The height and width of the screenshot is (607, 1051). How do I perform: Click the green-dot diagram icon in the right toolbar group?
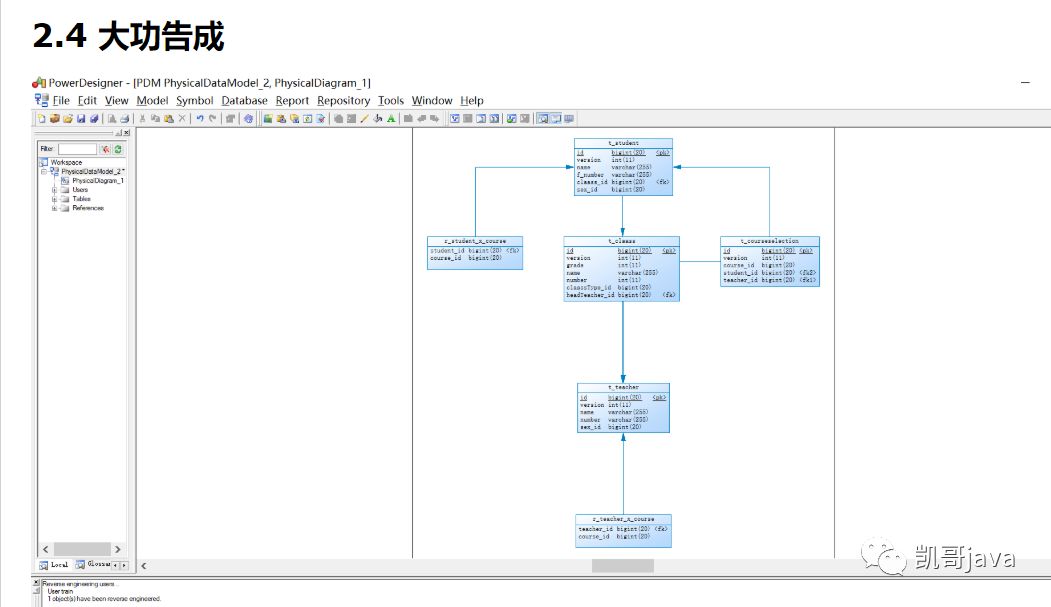(x=511, y=119)
